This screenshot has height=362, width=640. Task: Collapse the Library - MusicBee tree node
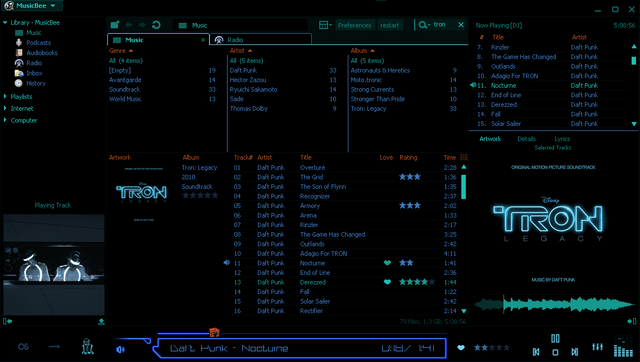[5, 22]
